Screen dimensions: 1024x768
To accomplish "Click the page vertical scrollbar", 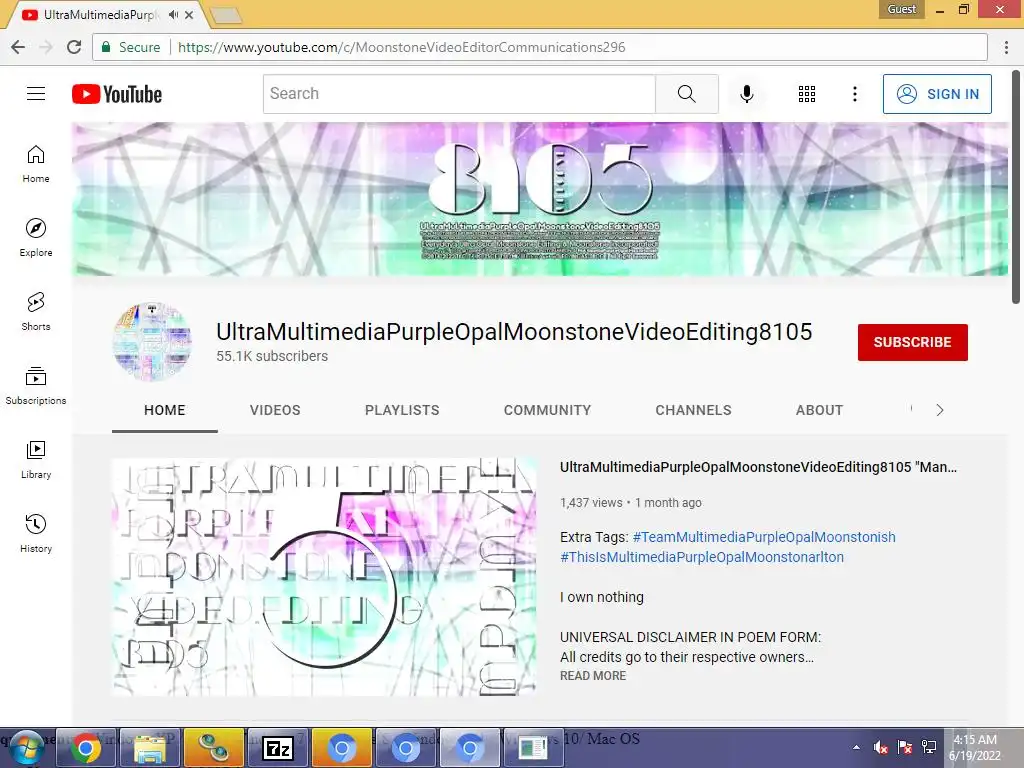I will [1016, 187].
